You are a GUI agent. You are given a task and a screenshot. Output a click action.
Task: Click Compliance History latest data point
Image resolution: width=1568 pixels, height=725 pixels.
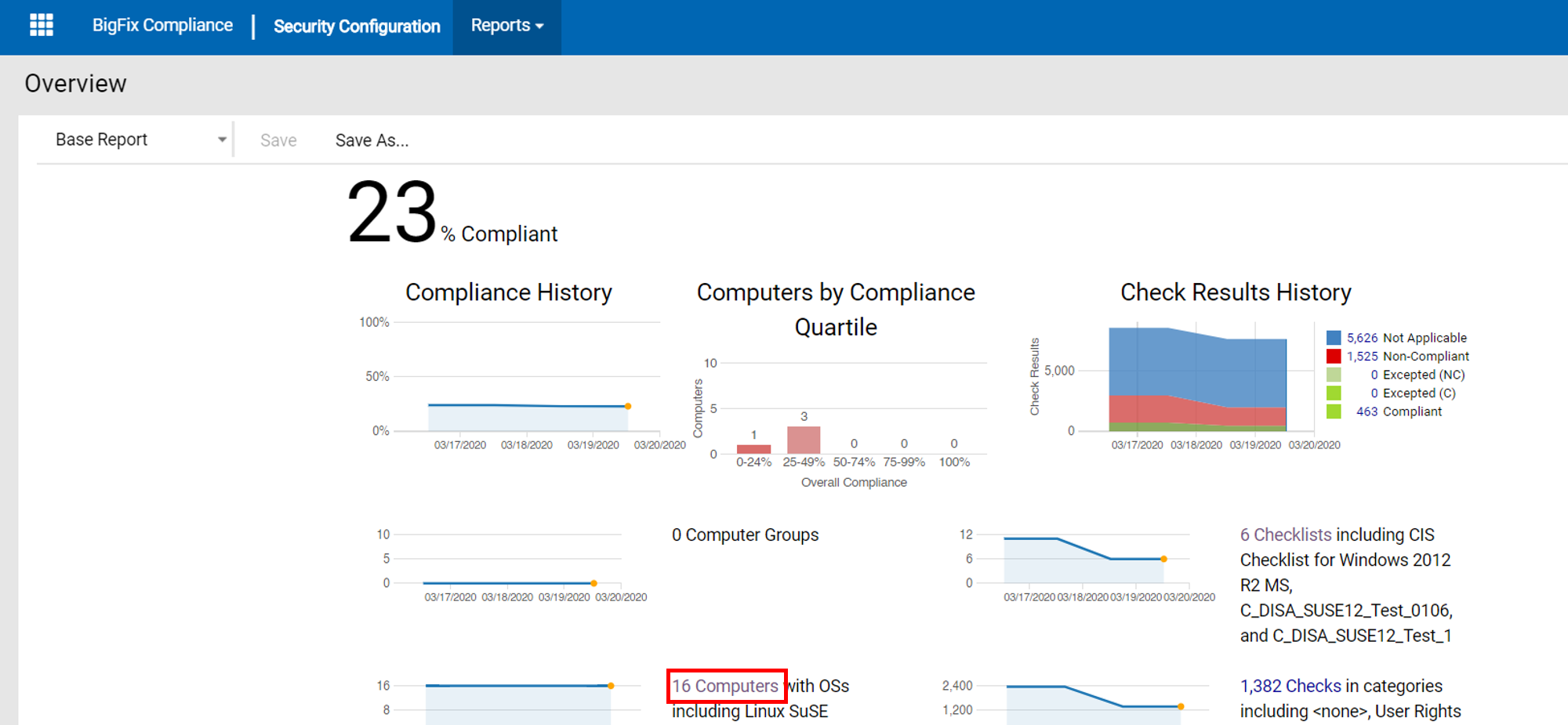628,406
